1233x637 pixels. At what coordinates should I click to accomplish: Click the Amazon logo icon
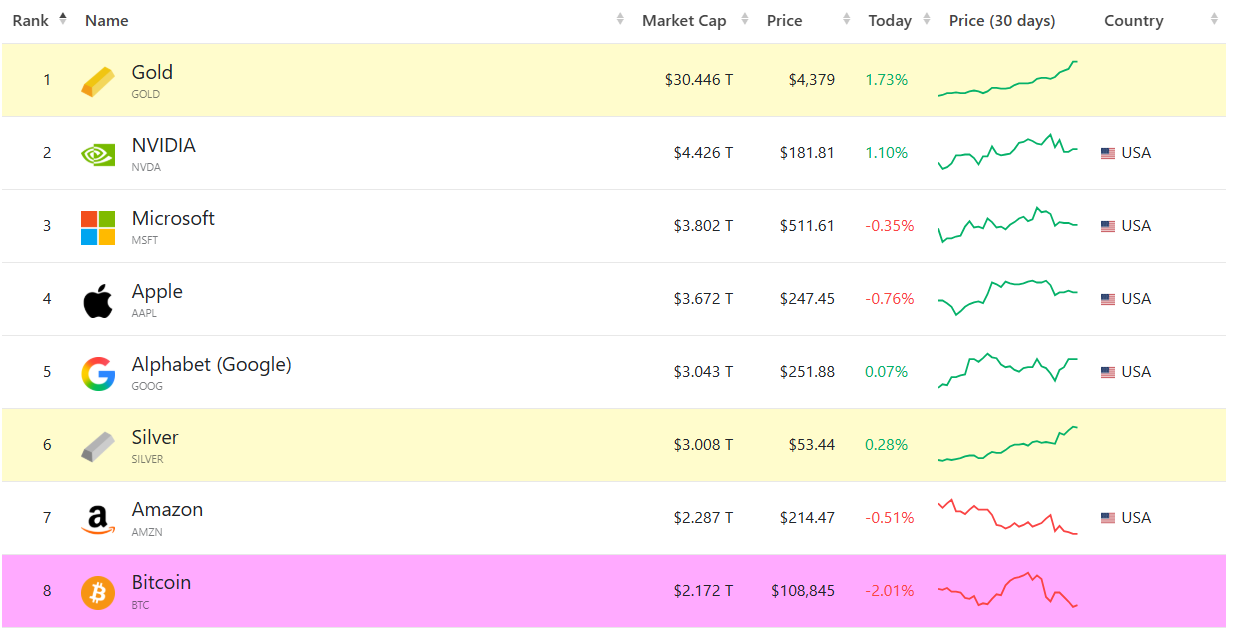pyautogui.click(x=98, y=519)
